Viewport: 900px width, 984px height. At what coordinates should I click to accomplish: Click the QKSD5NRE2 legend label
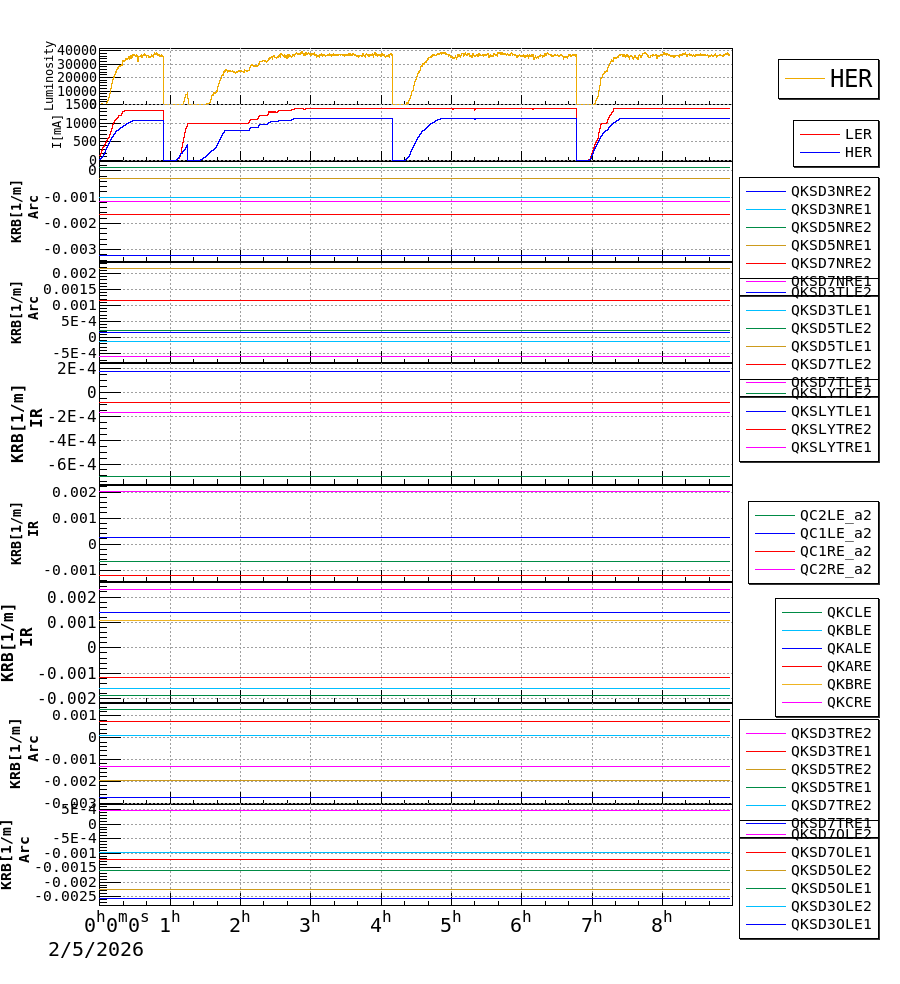coord(831,227)
